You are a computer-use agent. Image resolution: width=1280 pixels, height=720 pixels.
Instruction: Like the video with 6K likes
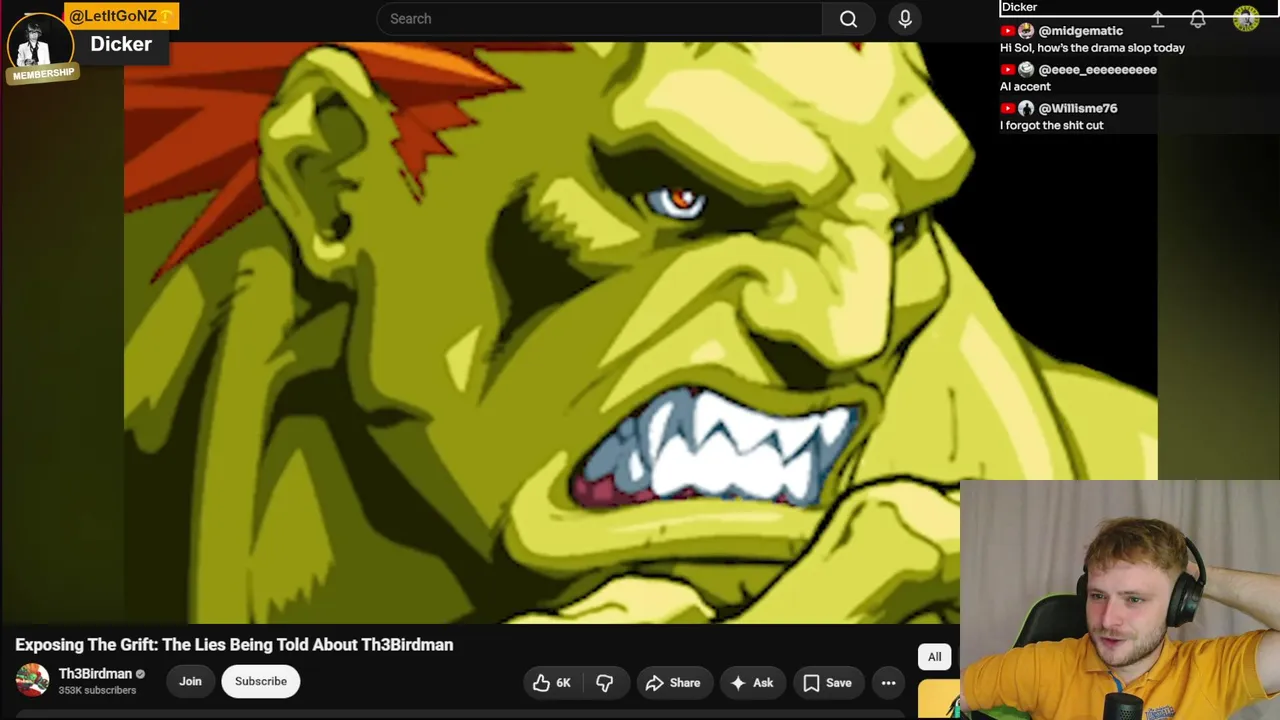coord(551,683)
